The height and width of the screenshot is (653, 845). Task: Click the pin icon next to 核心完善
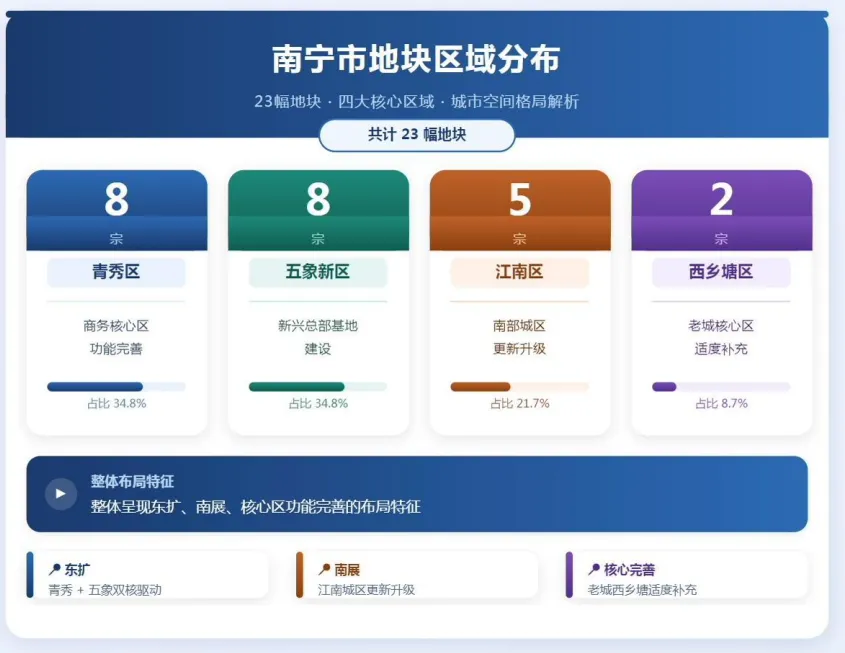[594, 569]
